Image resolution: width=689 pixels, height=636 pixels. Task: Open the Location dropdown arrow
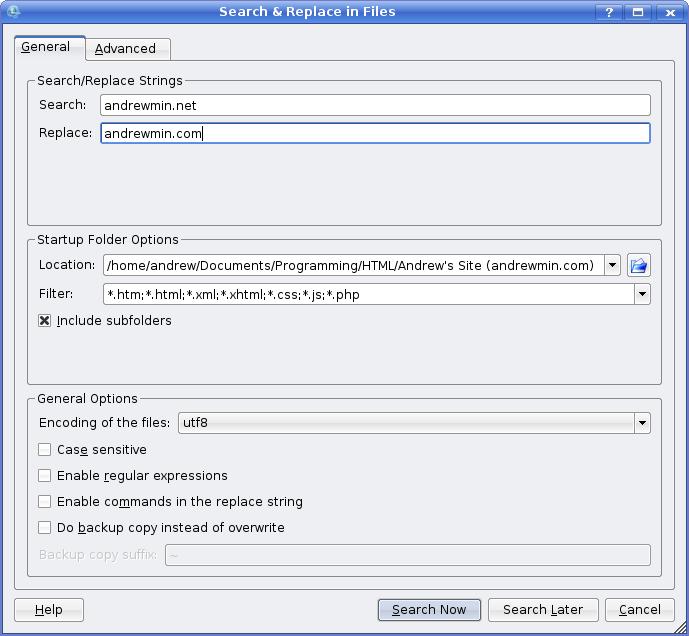(x=612, y=265)
